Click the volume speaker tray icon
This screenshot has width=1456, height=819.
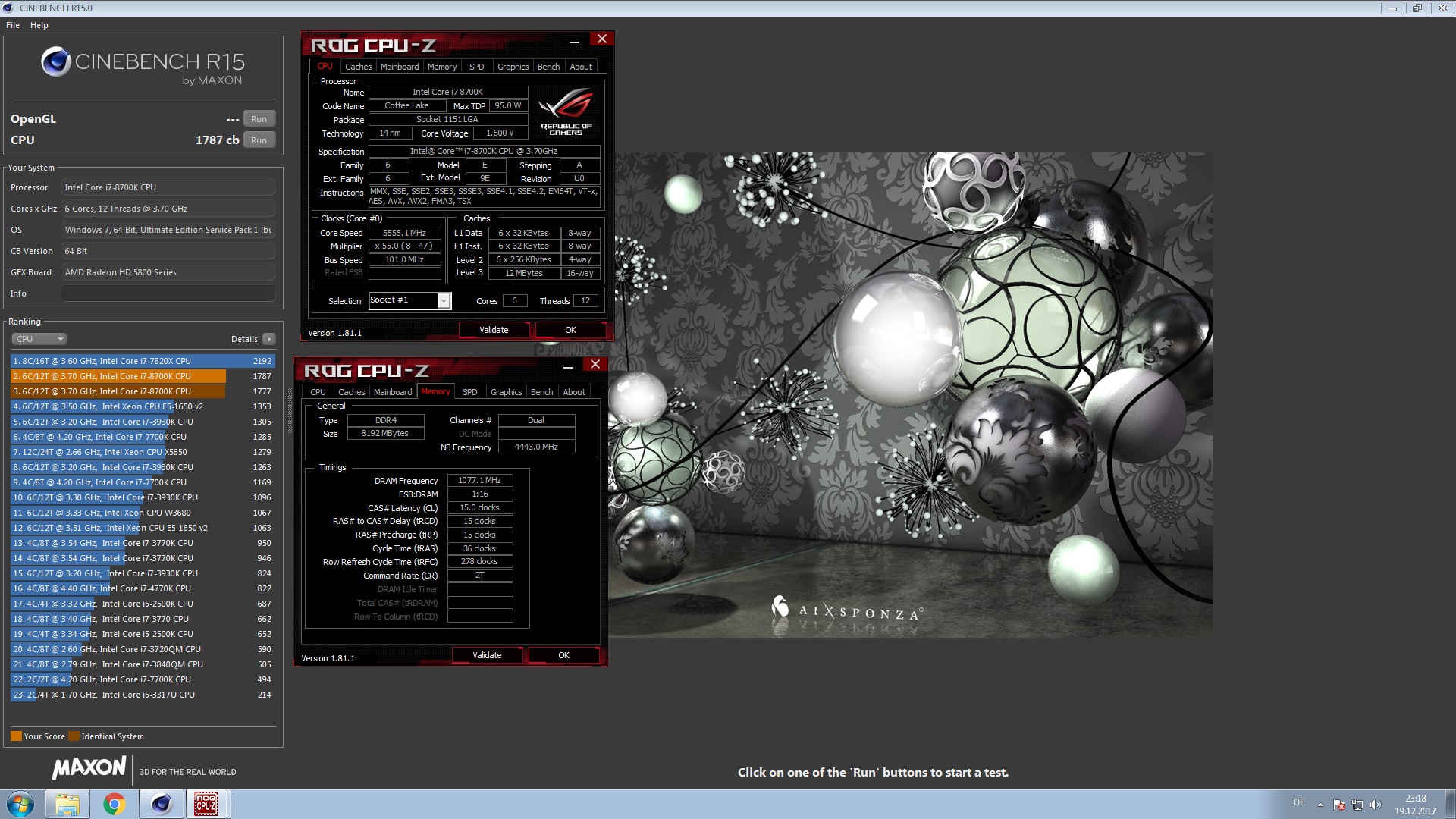tap(1376, 805)
